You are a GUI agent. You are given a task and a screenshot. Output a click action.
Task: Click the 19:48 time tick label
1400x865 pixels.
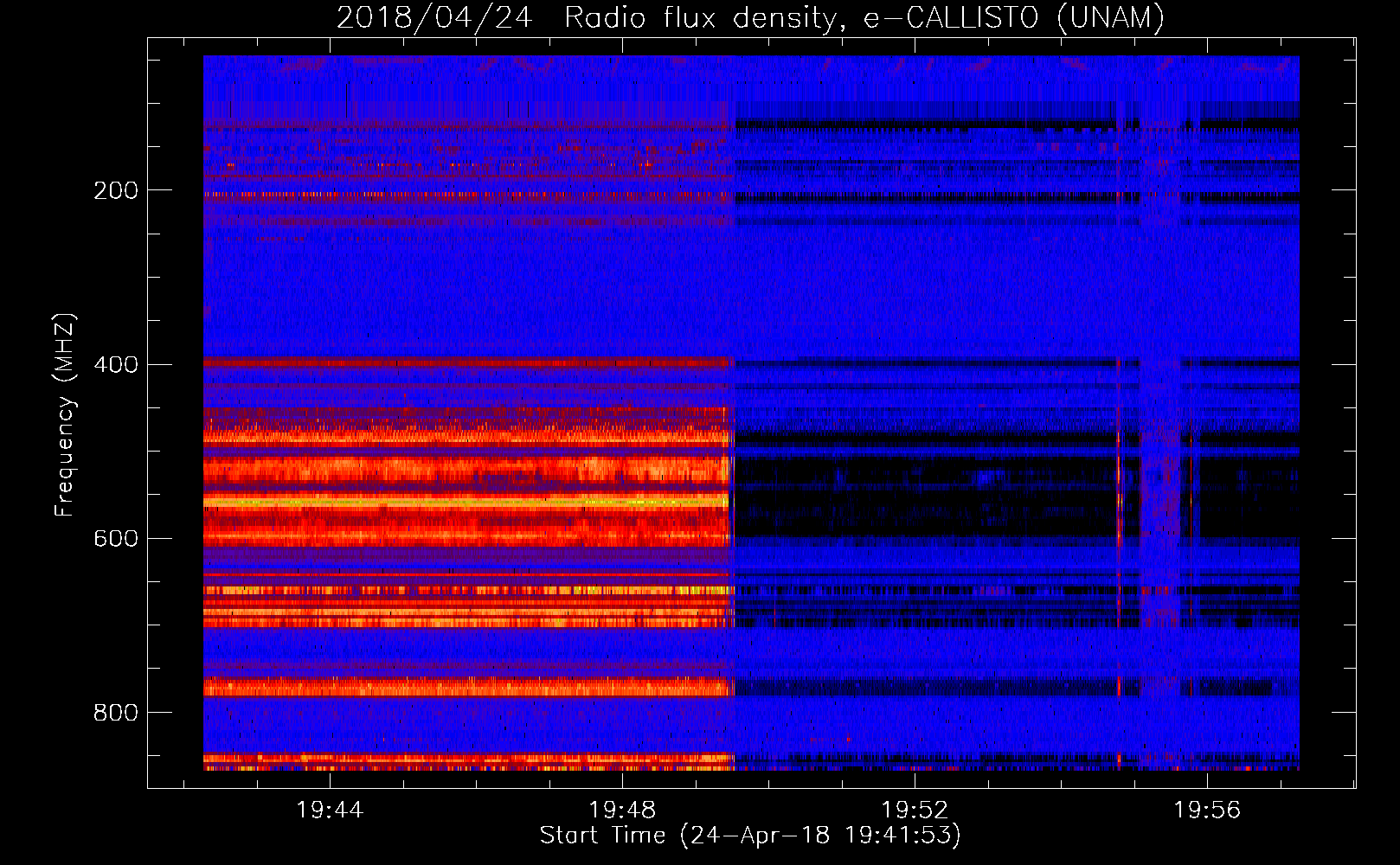(x=622, y=811)
